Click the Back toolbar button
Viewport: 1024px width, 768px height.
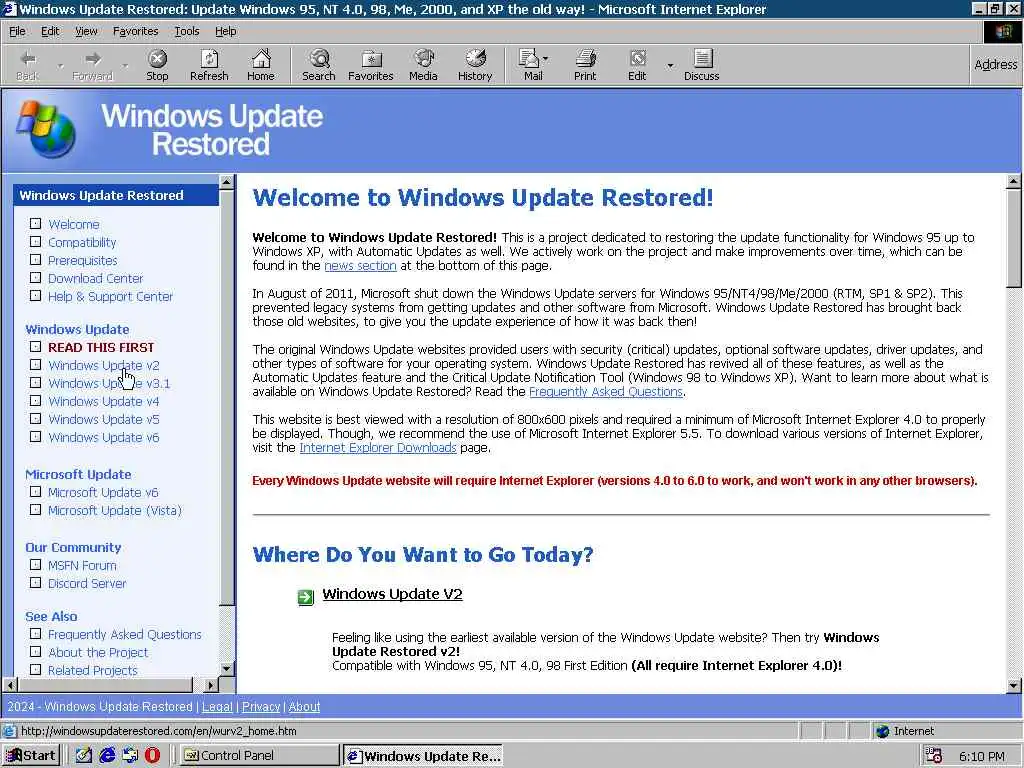point(27,65)
